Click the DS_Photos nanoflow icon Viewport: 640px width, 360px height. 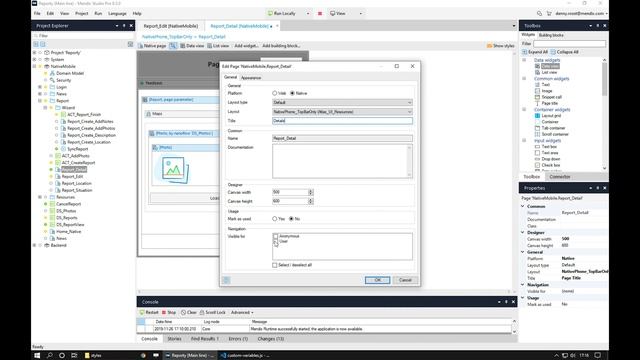(52, 211)
